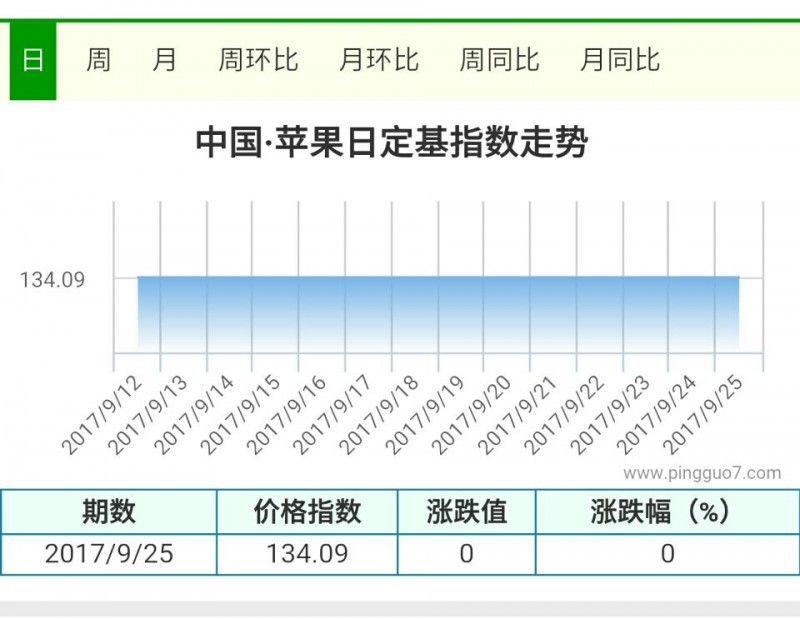The height and width of the screenshot is (619, 800).
Task: Open the 月环比 tab
Action: [379, 60]
